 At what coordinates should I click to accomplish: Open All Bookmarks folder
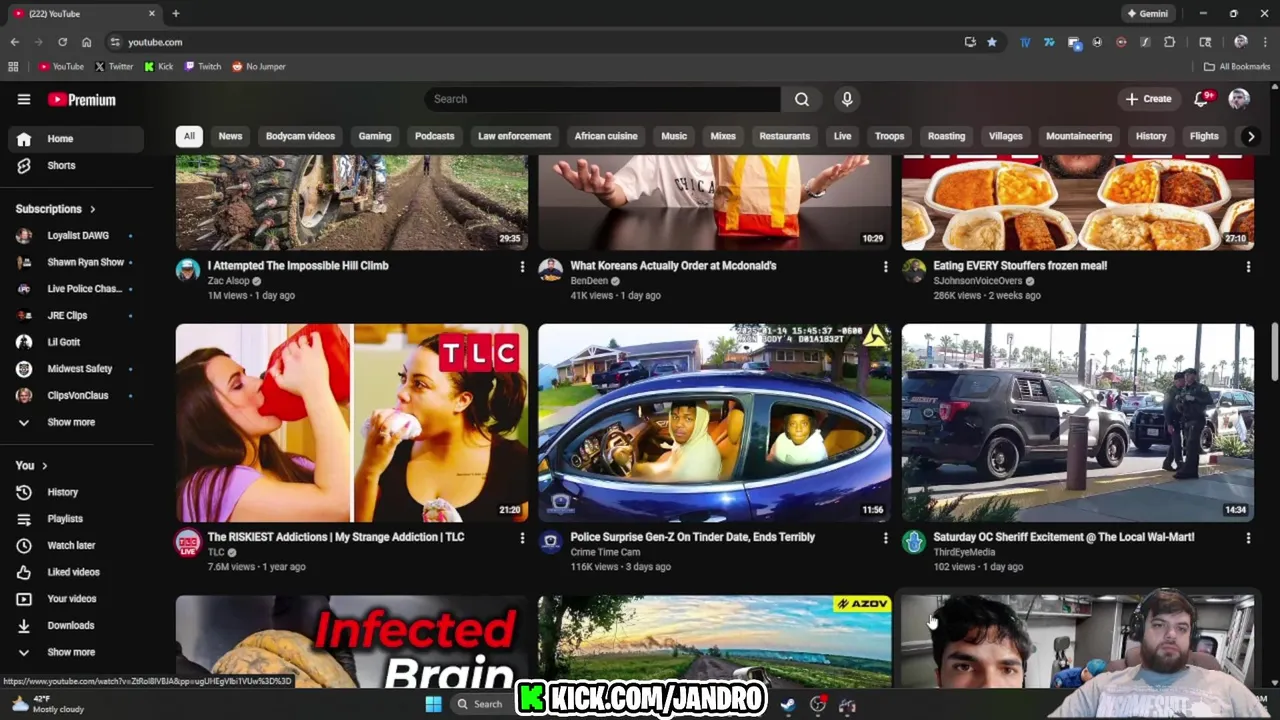pos(1237,67)
